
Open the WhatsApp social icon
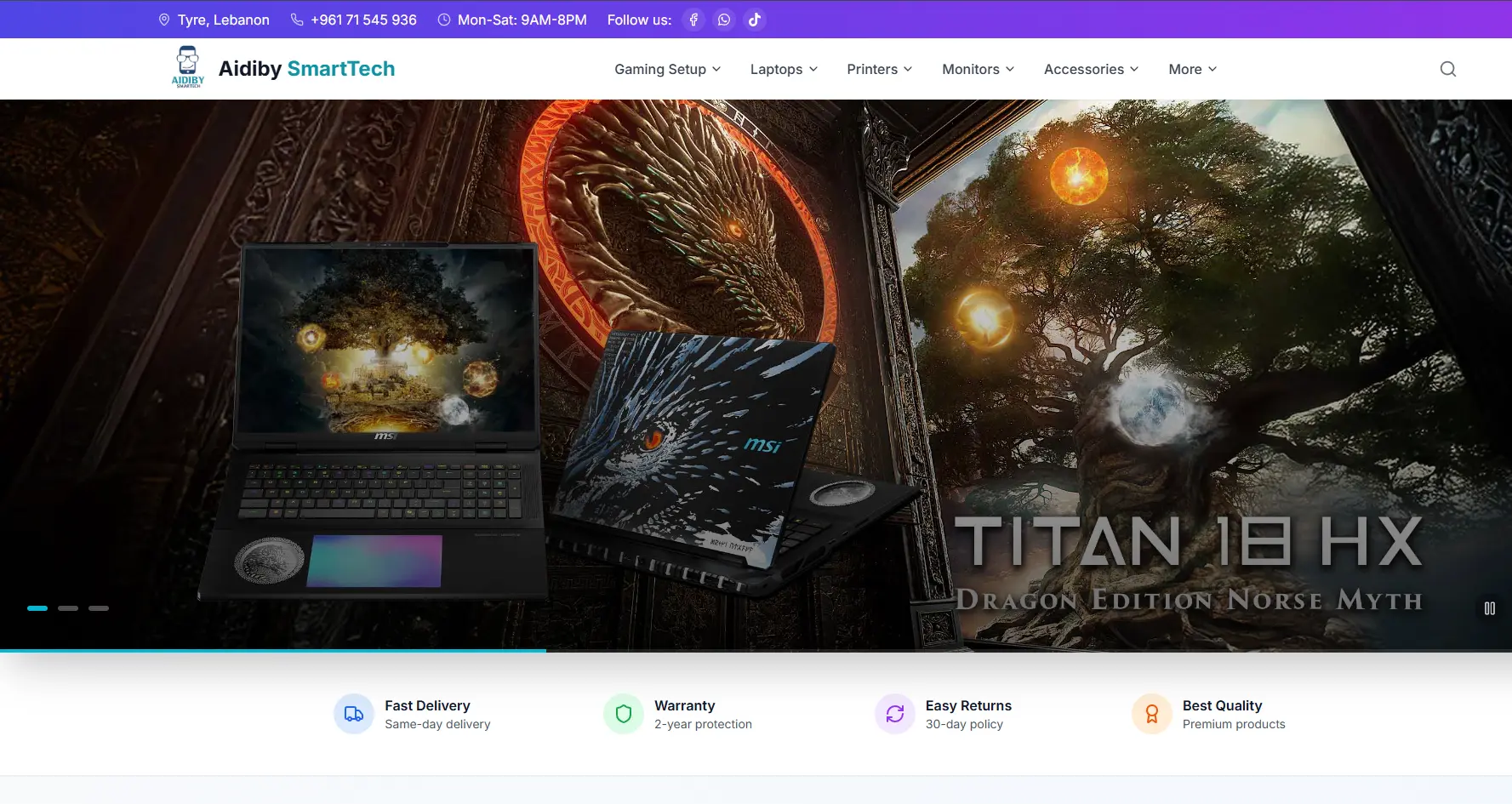pyautogui.click(x=724, y=20)
